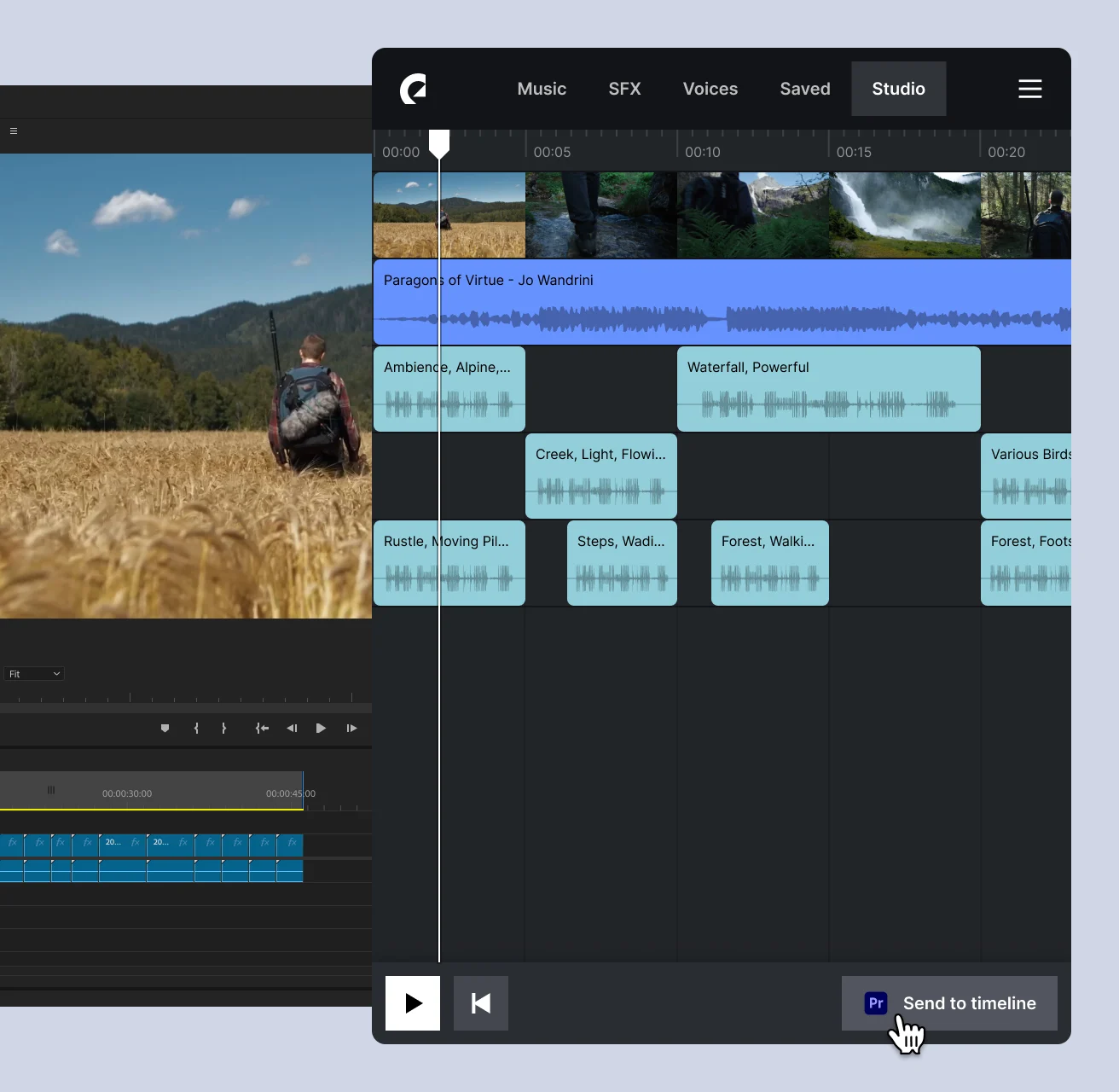The height and width of the screenshot is (1092, 1119).
Task: Open the Fit zoom dropdown
Action: (x=34, y=673)
